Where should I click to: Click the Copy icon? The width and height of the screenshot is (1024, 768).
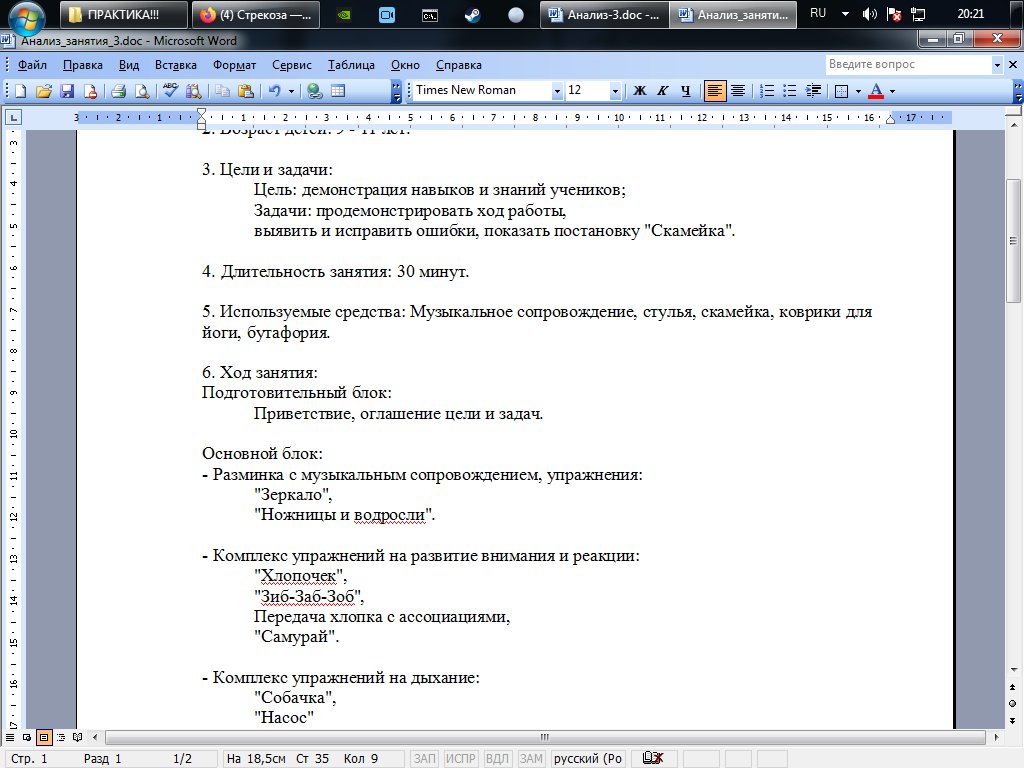click(223, 91)
